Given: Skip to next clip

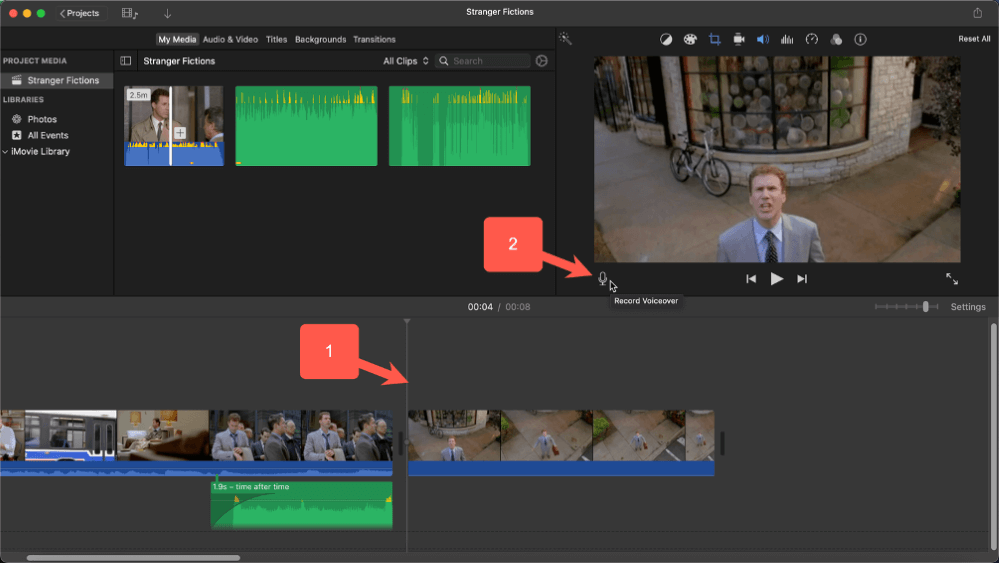Looking at the screenshot, I should [802, 279].
